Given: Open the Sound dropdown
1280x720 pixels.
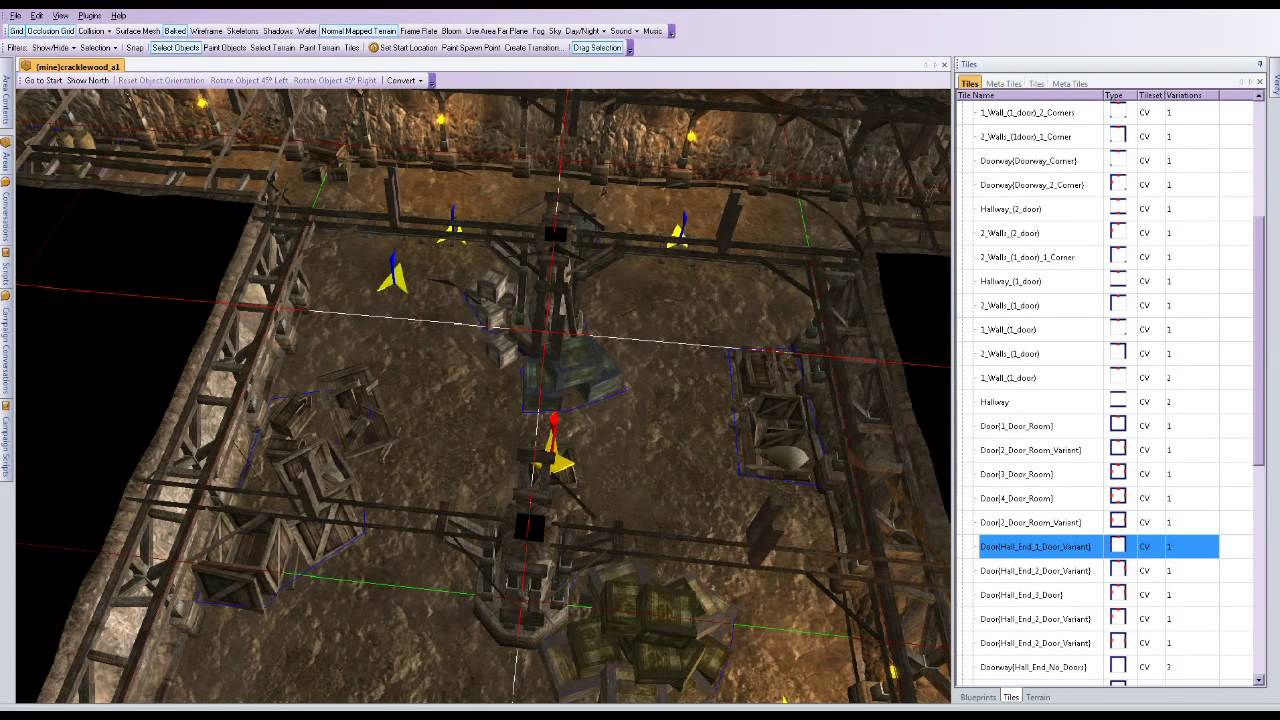Looking at the screenshot, I should click(x=625, y=31).
